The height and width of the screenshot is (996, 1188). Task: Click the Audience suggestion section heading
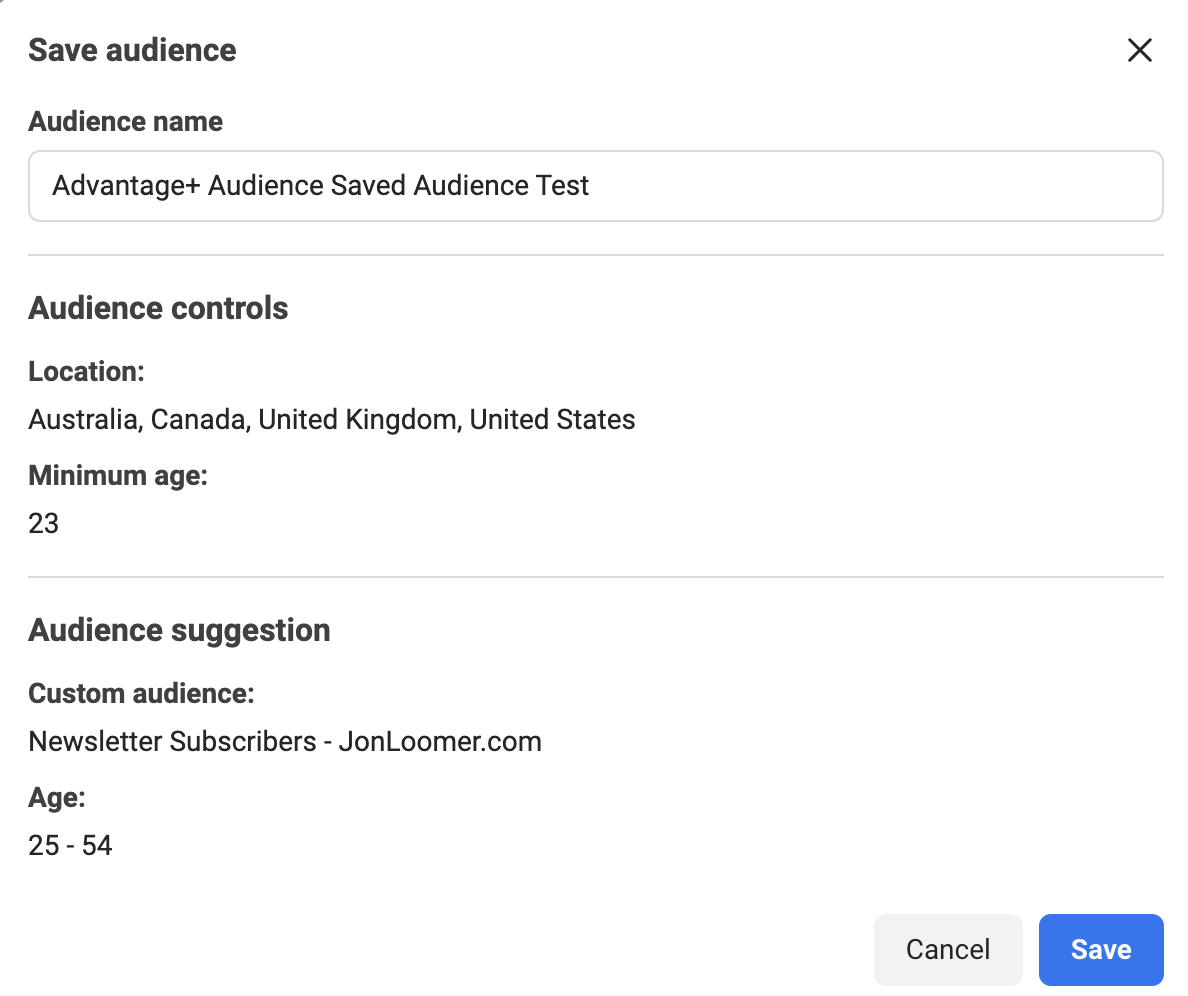coord(179,630)
